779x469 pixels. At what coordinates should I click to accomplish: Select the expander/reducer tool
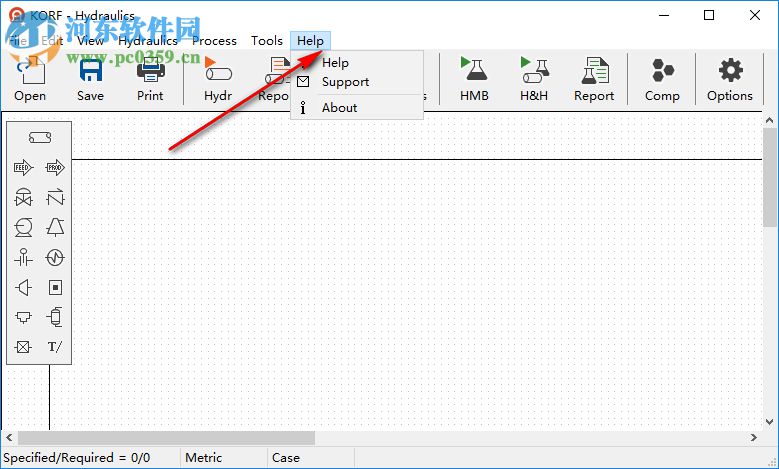click(x=23, y=287)
